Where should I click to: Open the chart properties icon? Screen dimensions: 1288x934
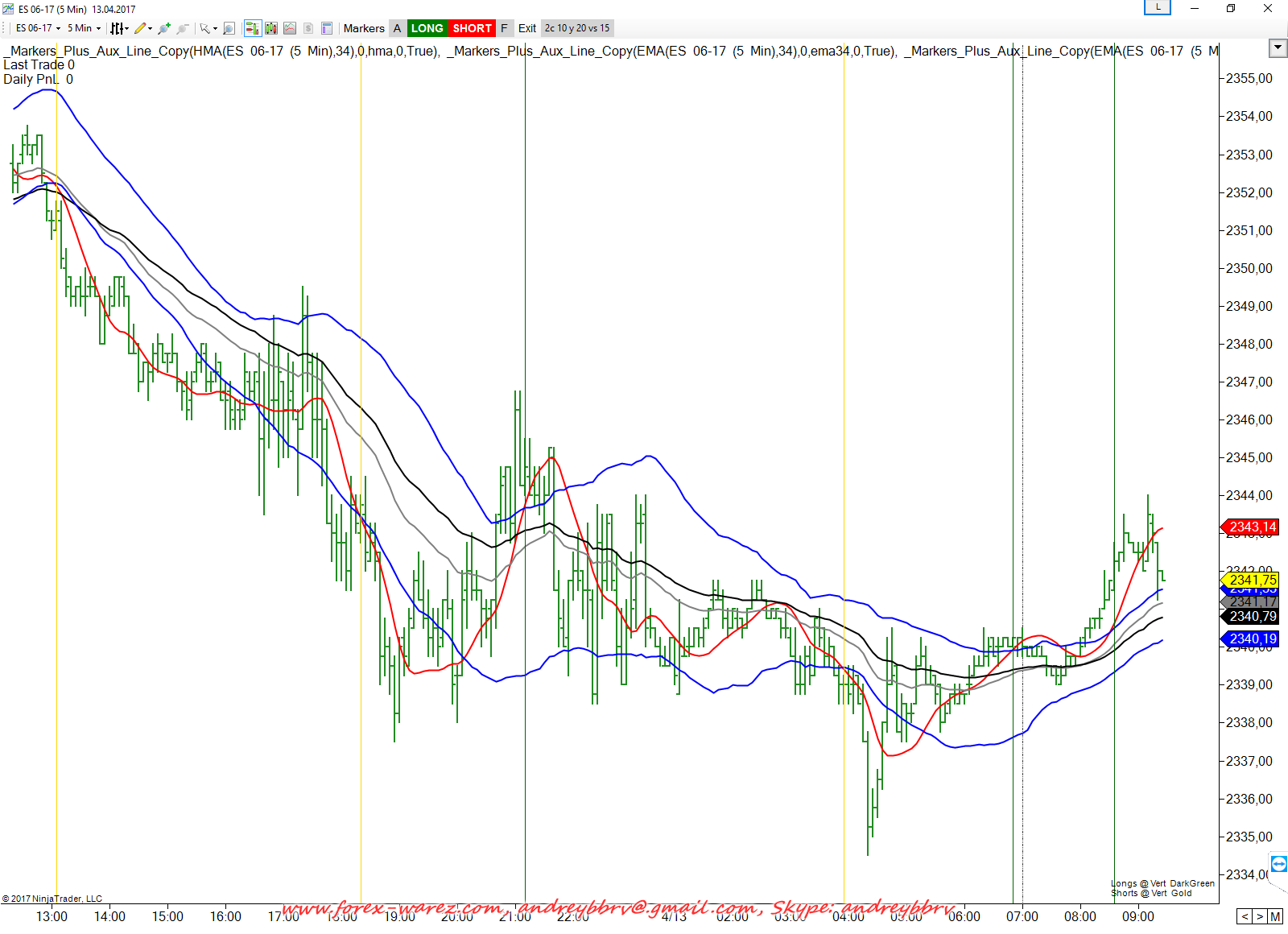pyautogui.click(x=327, y=28)
